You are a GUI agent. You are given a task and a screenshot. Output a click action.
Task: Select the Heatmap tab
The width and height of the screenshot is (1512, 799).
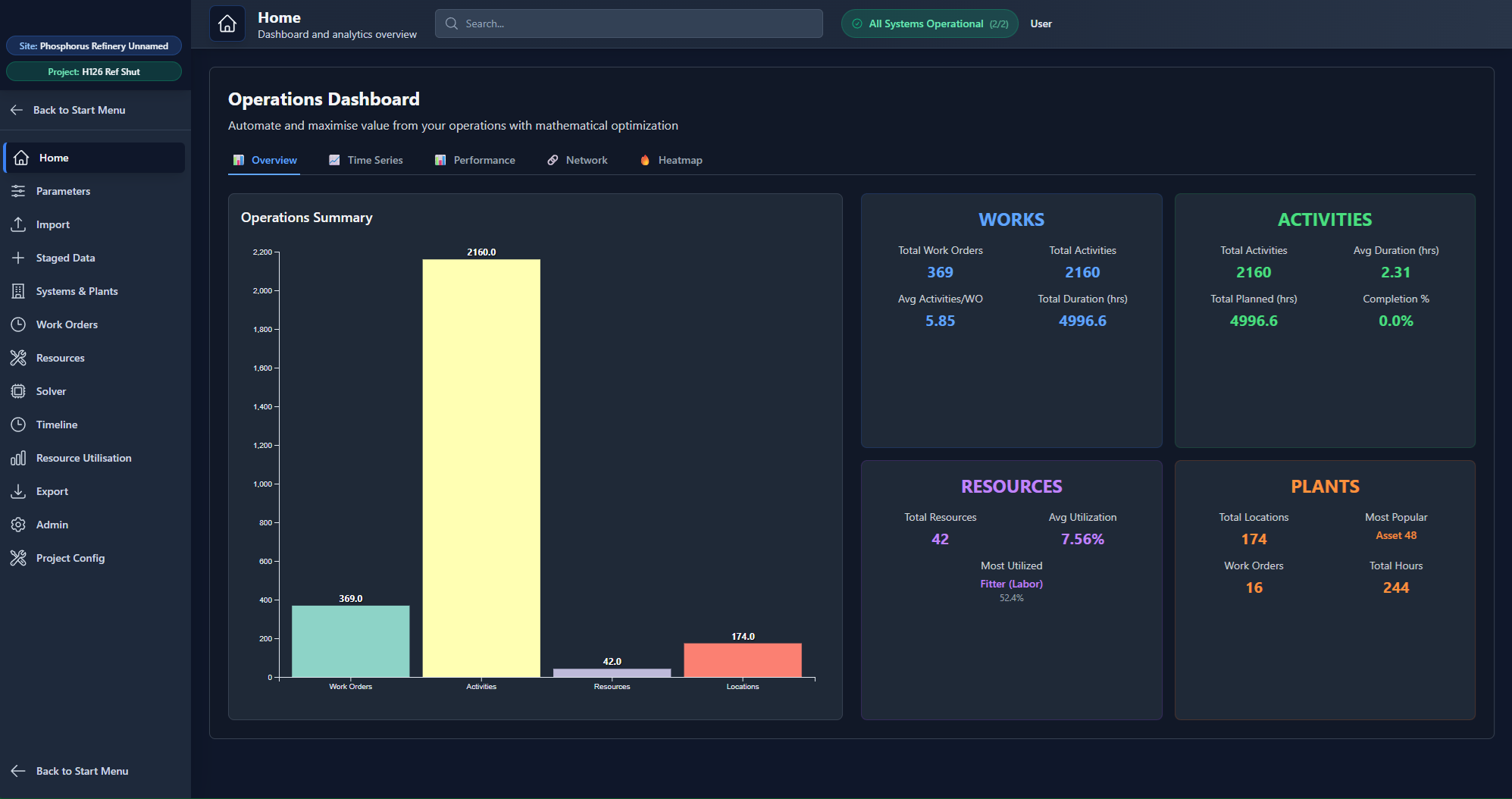[671, 160]
